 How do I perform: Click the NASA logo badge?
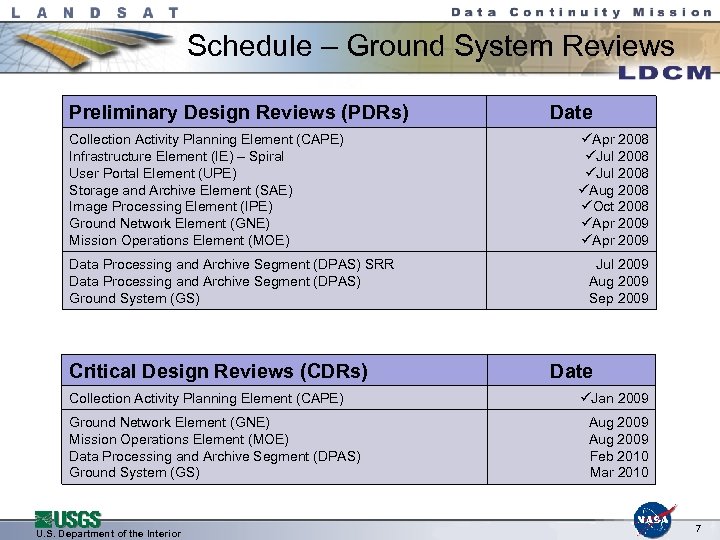tap(653, 520)
